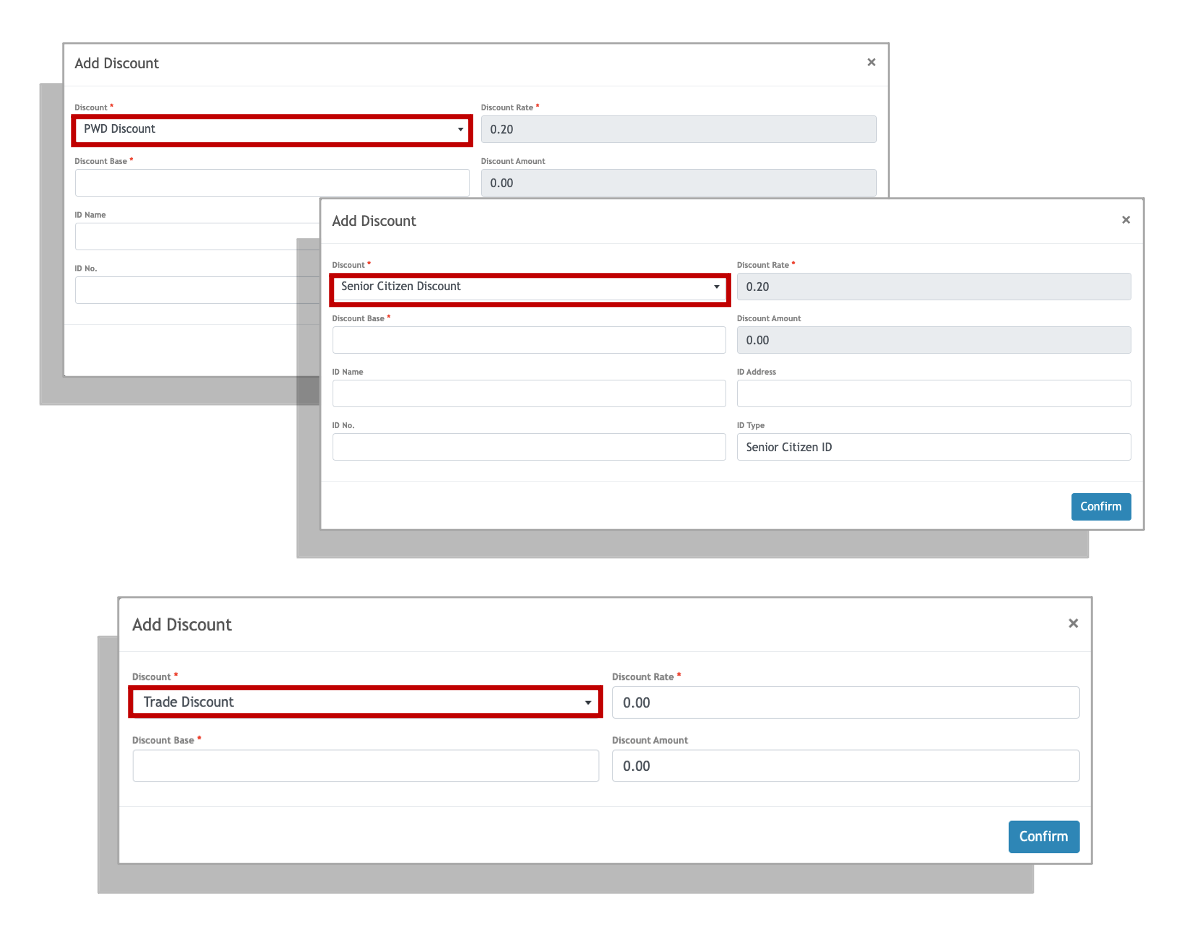Click Discount Amount field in Trade Discount dialog
This screenshot has width=1183, height=933.
point(846,766)
